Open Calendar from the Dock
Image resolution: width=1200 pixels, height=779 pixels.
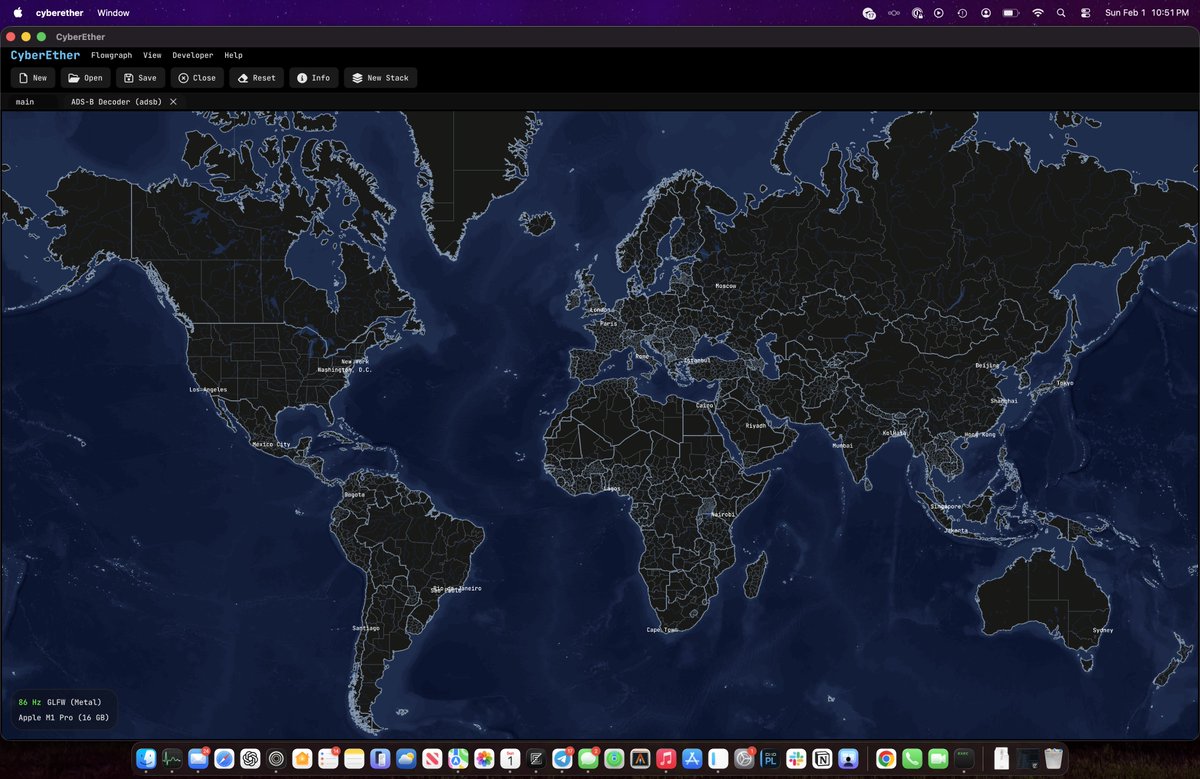click(510, 758)
